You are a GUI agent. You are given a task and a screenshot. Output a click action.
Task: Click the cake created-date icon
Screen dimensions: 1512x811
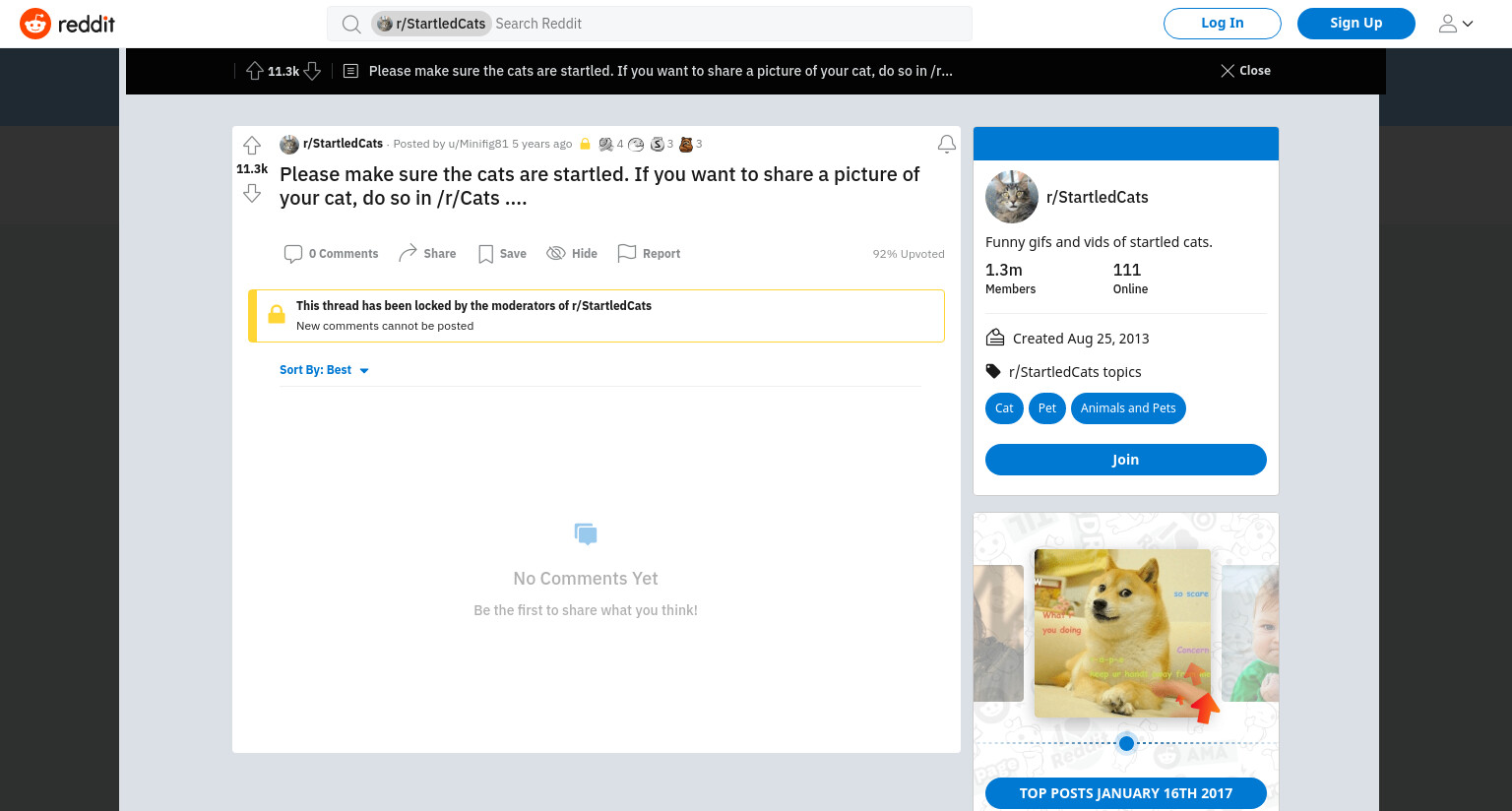[995, 338]
